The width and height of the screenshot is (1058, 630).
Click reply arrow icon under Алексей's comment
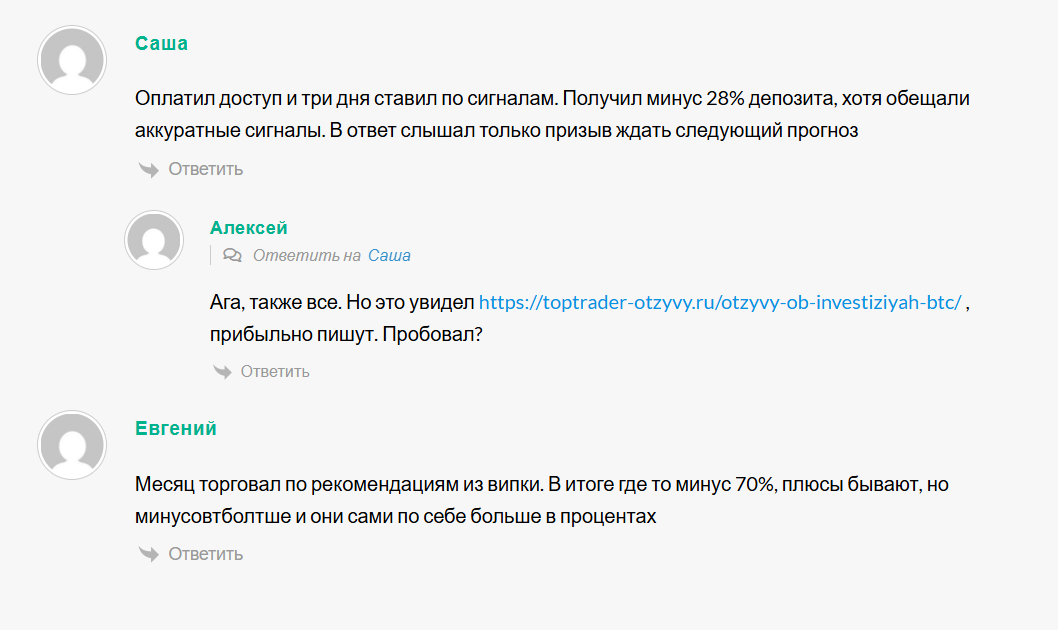click(x=222, y=372)
